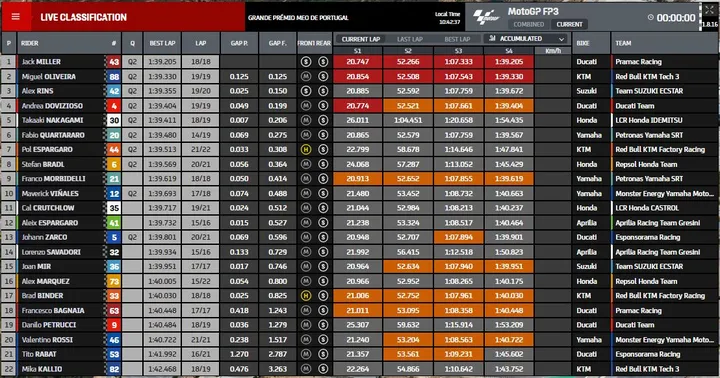
Task: Select rider Andrea DOVIZIOSO name
Action: pos(52,106)
